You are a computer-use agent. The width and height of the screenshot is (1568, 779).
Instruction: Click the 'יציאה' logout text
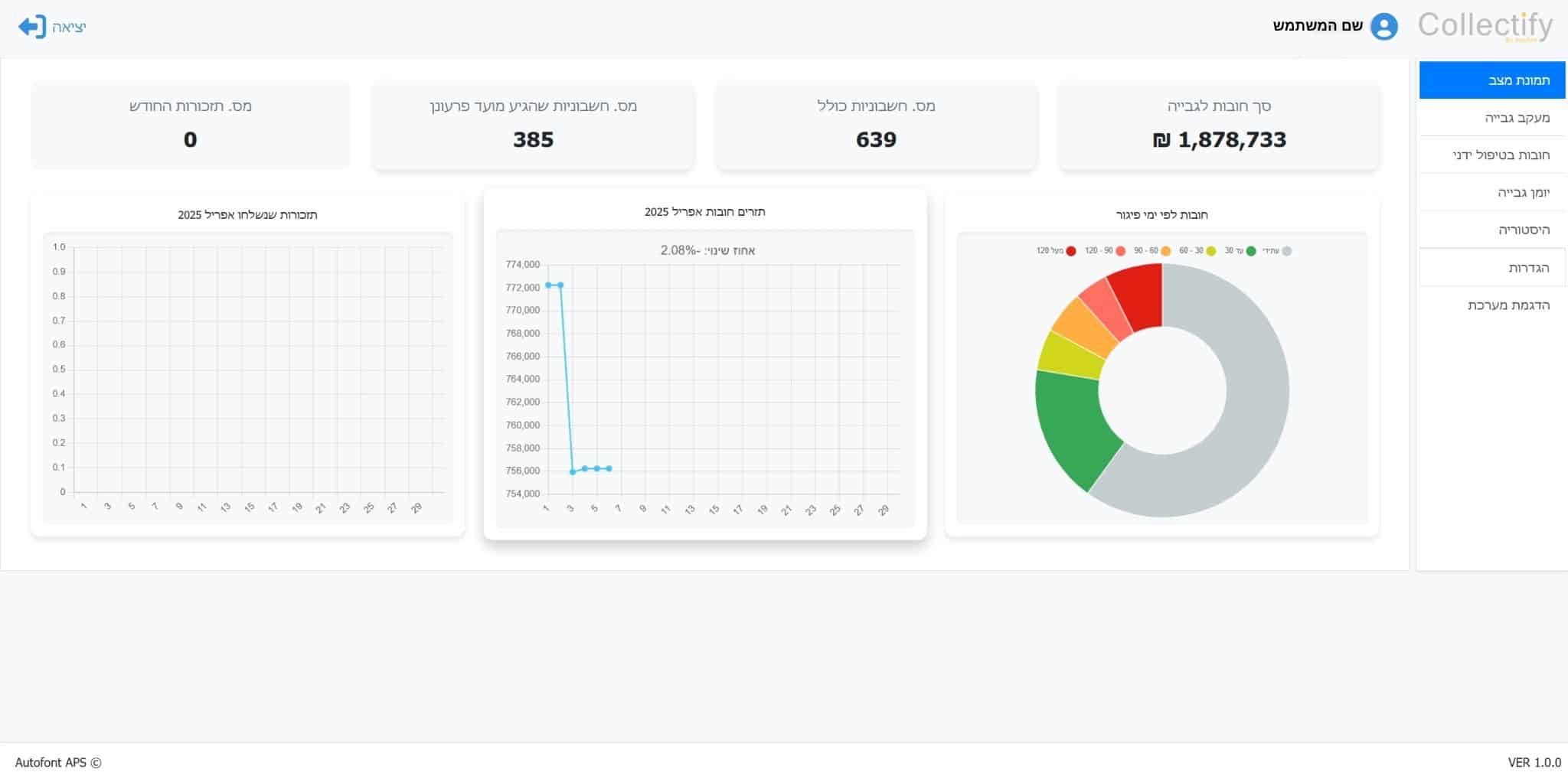coord(69,28)
